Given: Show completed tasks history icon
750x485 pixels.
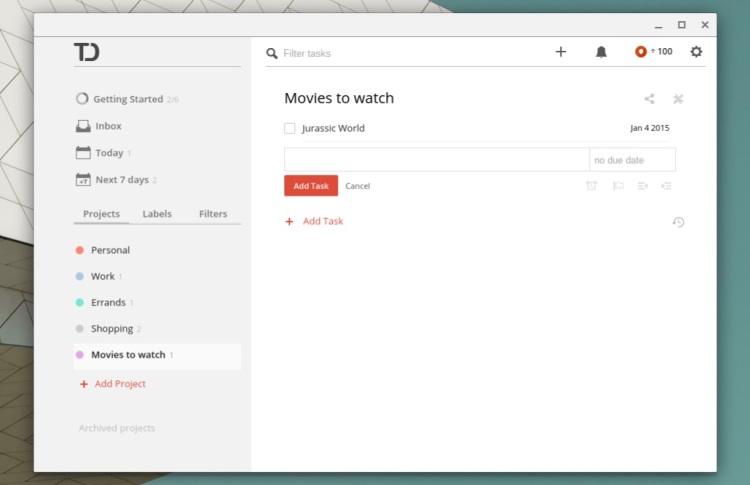Looking at the screenshot, I should (678, 222).
